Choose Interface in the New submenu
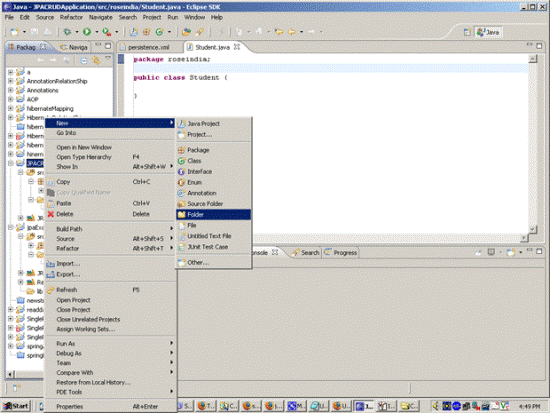Viewport: 550px width, 413px height. tap(214, 172)
